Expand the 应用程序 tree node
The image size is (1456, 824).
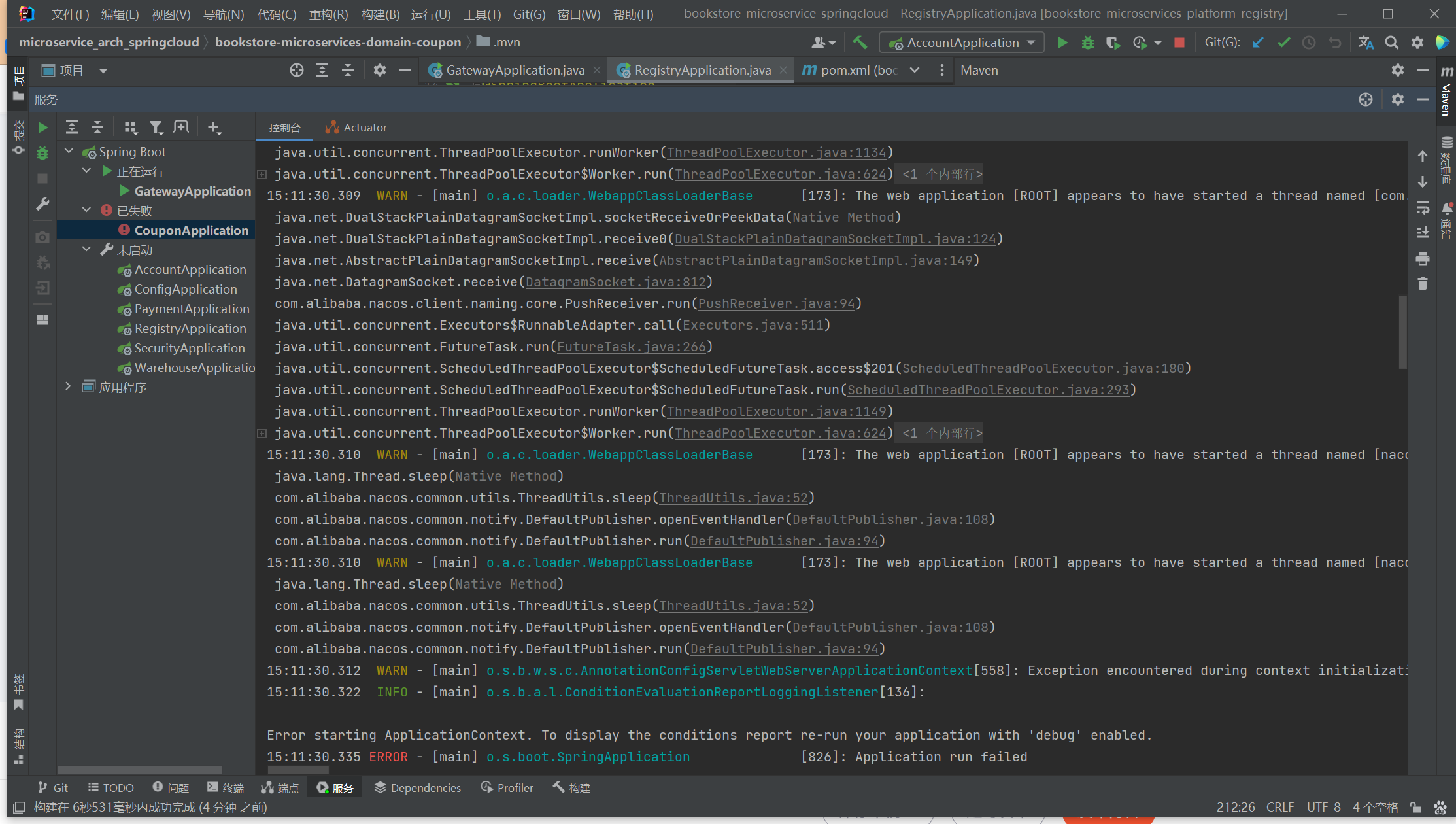pos(68,387)
